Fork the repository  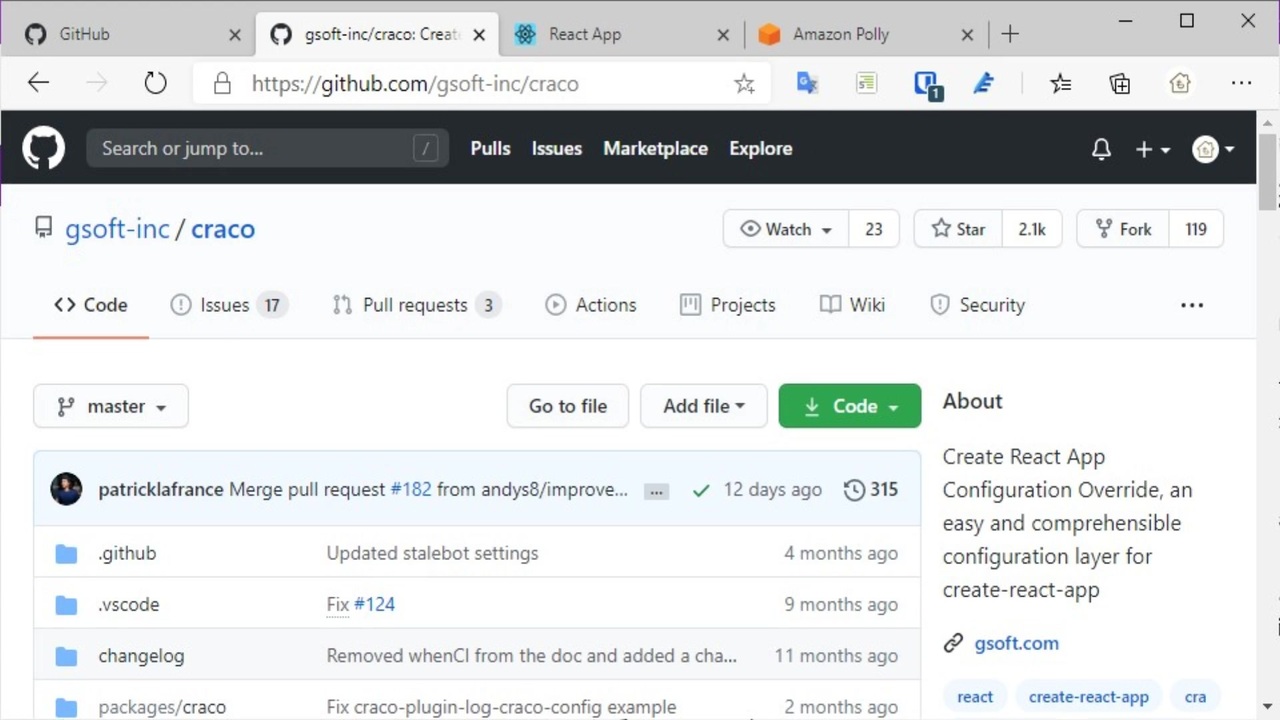(x=1123, y=229)
